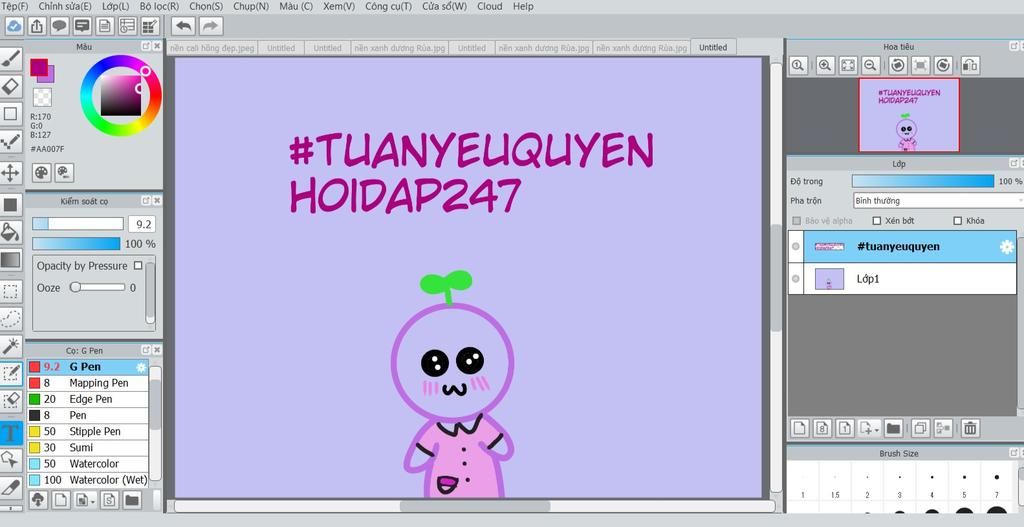1024x527 pixels.
Task: Toggle the Bảo vệ alpha checkbox
Action: (796, 221)
